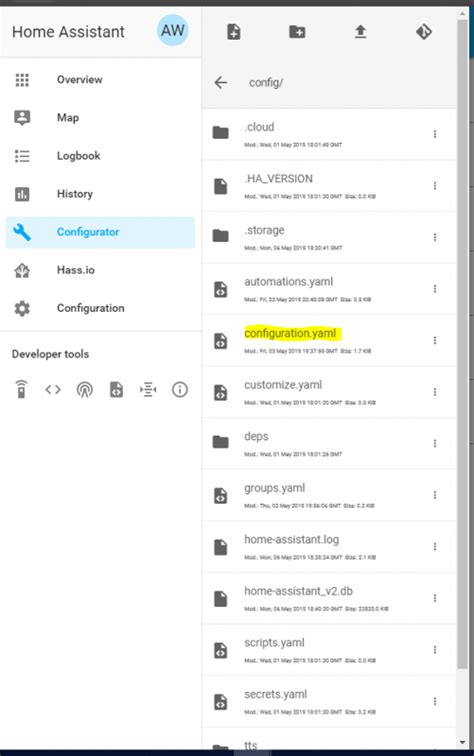Open the git diamond icon in toolbar
This screenshot has height=756, width=474.
(424, 32)
